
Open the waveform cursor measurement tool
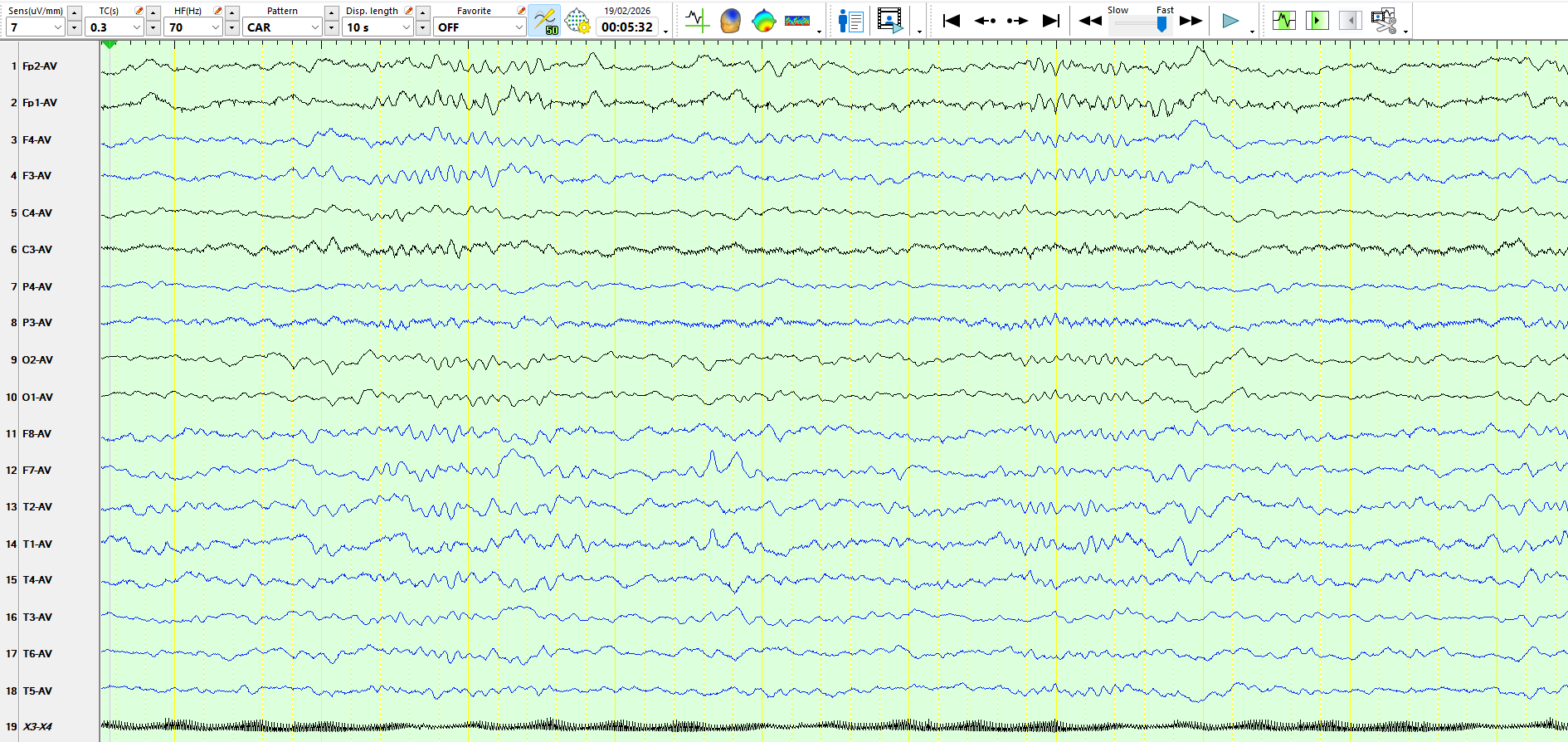click(697, 21)
